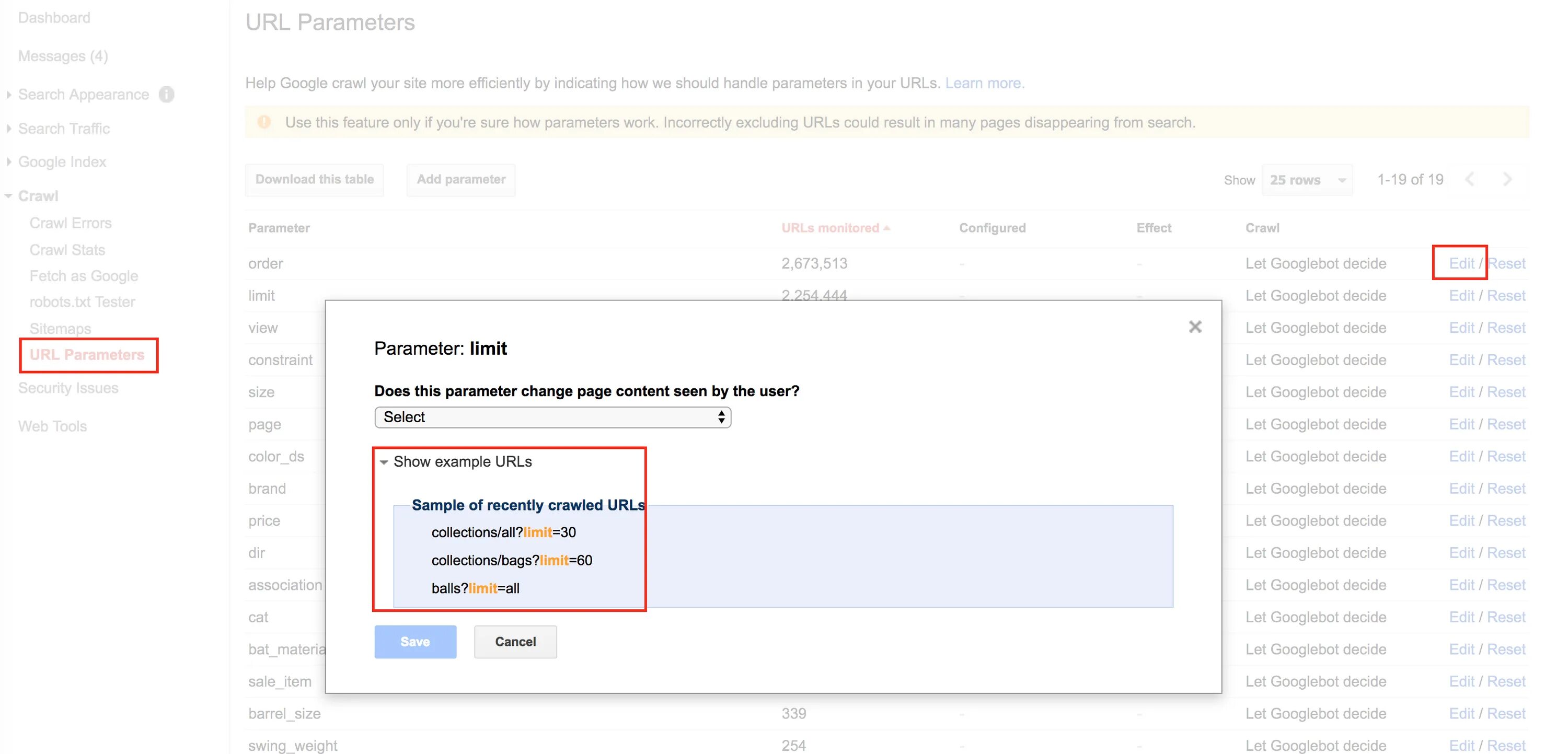The width and height of the screenshot is (1568, 754).
Task: Go to previous page arrow
Action: [x=1470, y=180]
